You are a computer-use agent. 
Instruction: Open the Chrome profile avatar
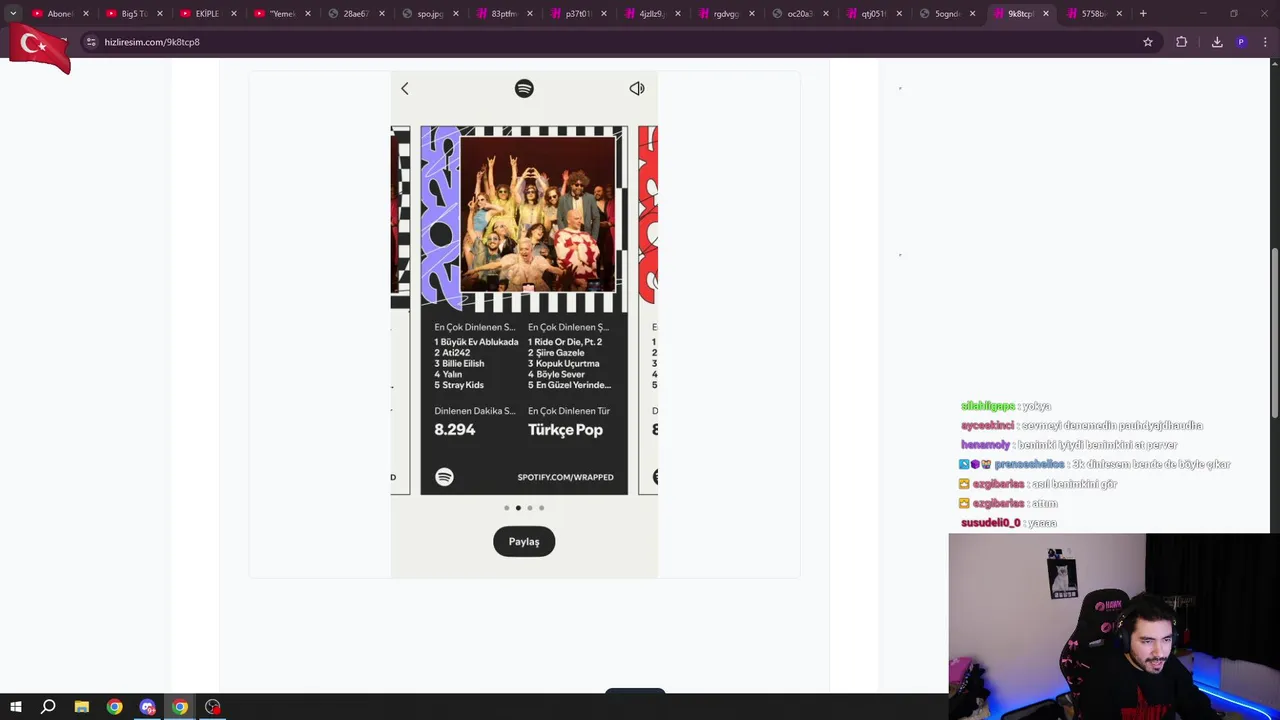click(1241, 42)
